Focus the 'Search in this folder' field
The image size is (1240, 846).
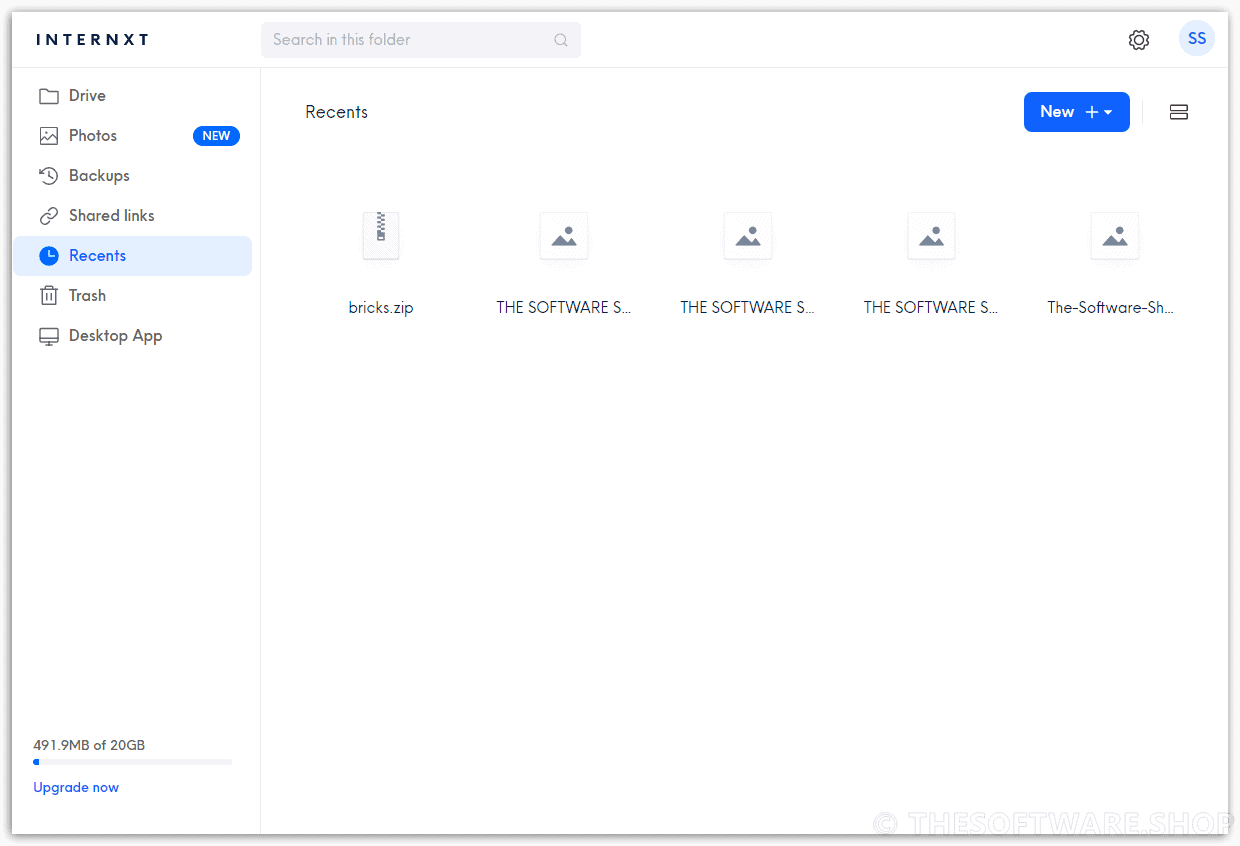[x=421, y=40]
